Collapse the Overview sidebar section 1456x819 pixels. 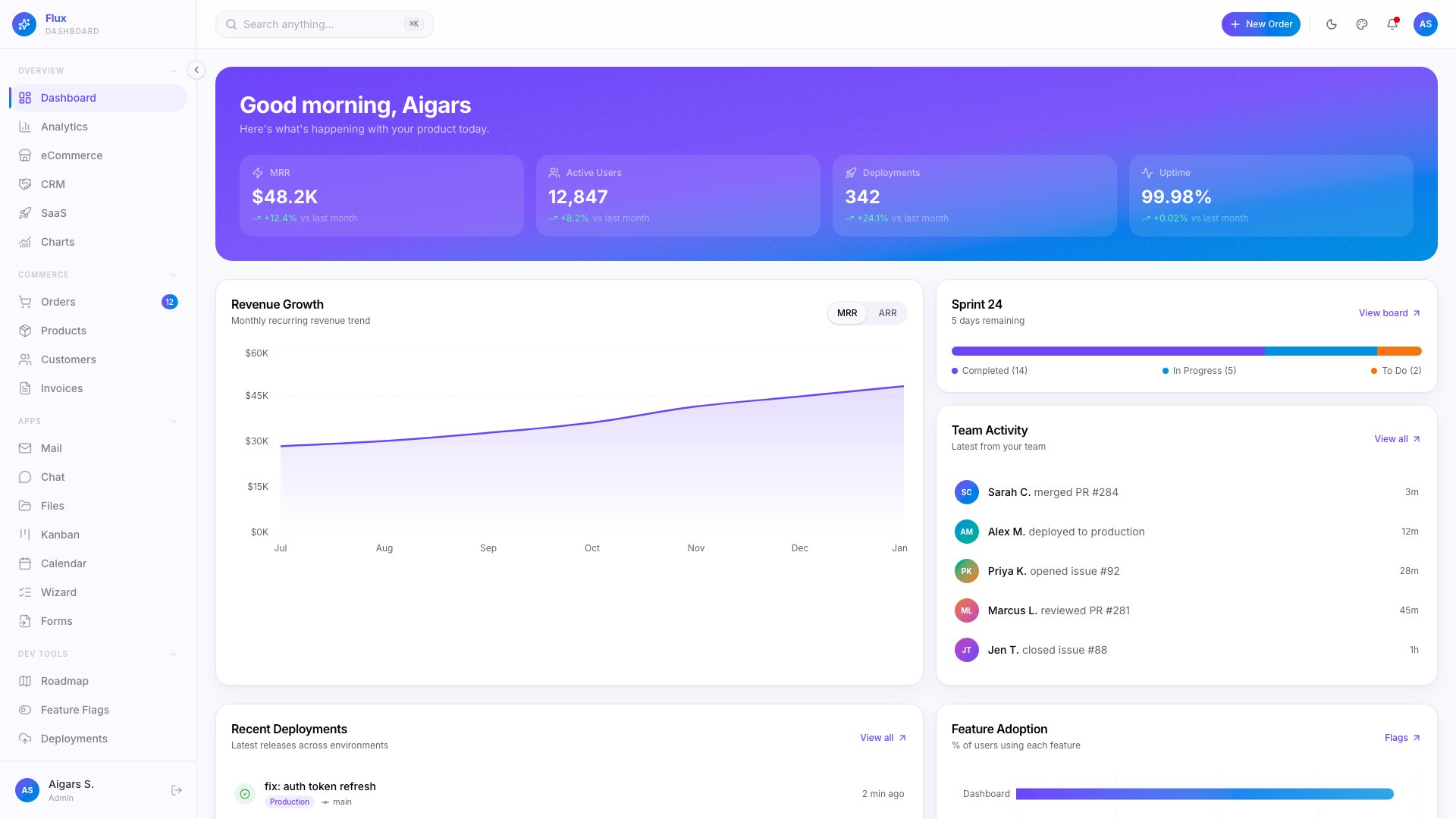[174, 70]
